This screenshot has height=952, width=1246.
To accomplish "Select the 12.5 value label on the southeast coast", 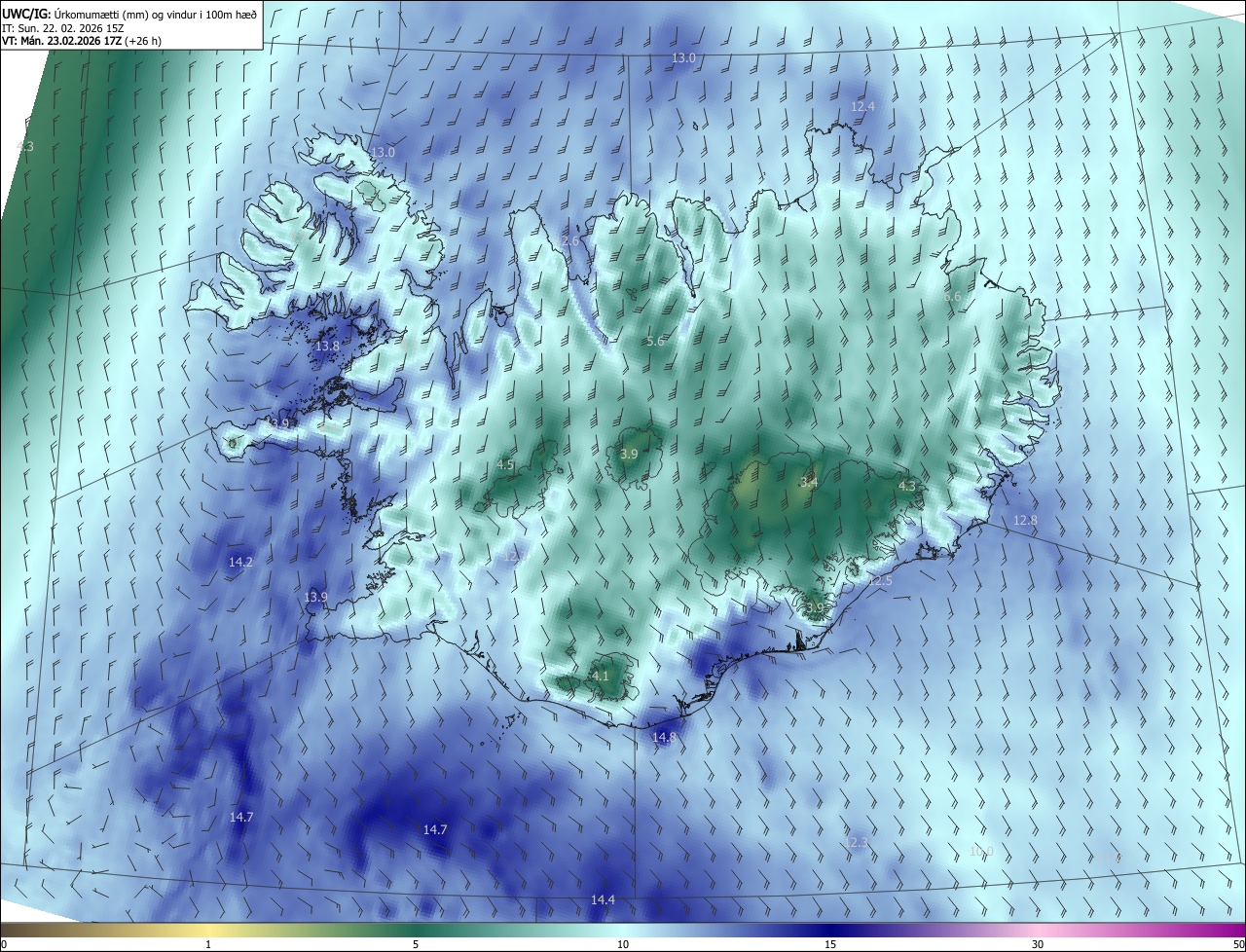I will [879, 580].
